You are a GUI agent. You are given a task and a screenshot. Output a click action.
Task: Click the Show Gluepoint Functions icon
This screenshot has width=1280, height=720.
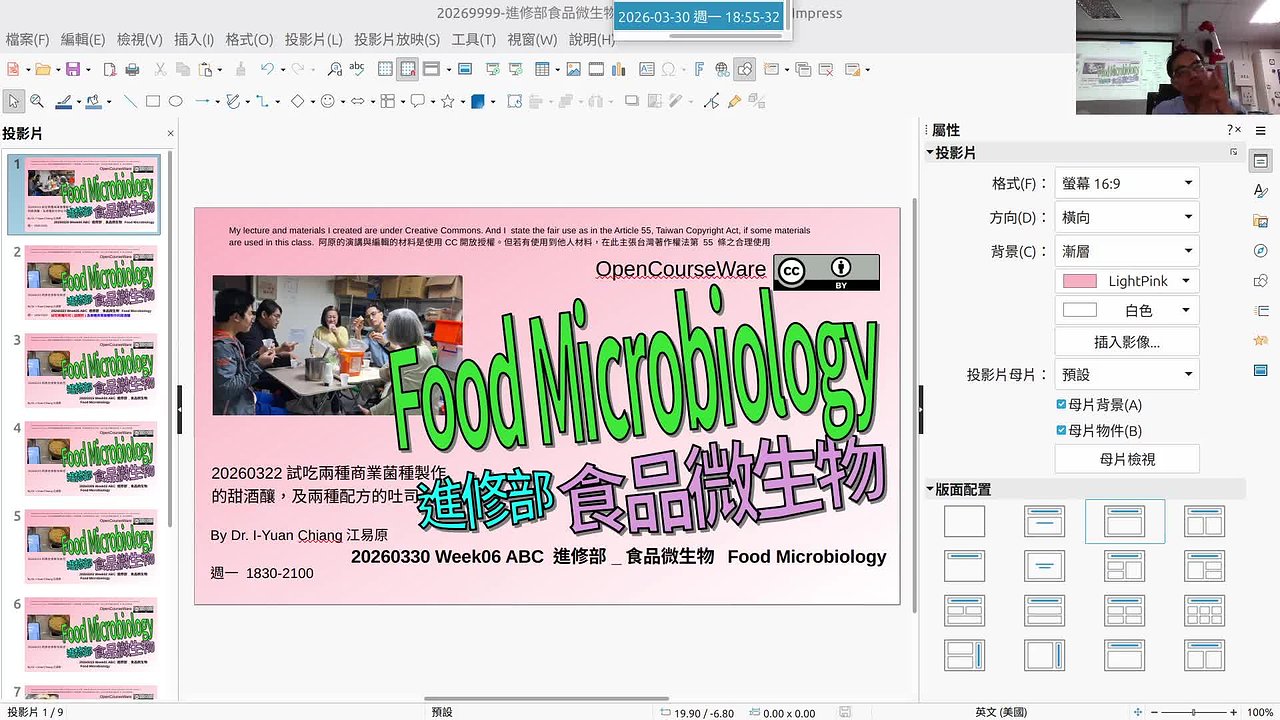[x=734, y=101]
